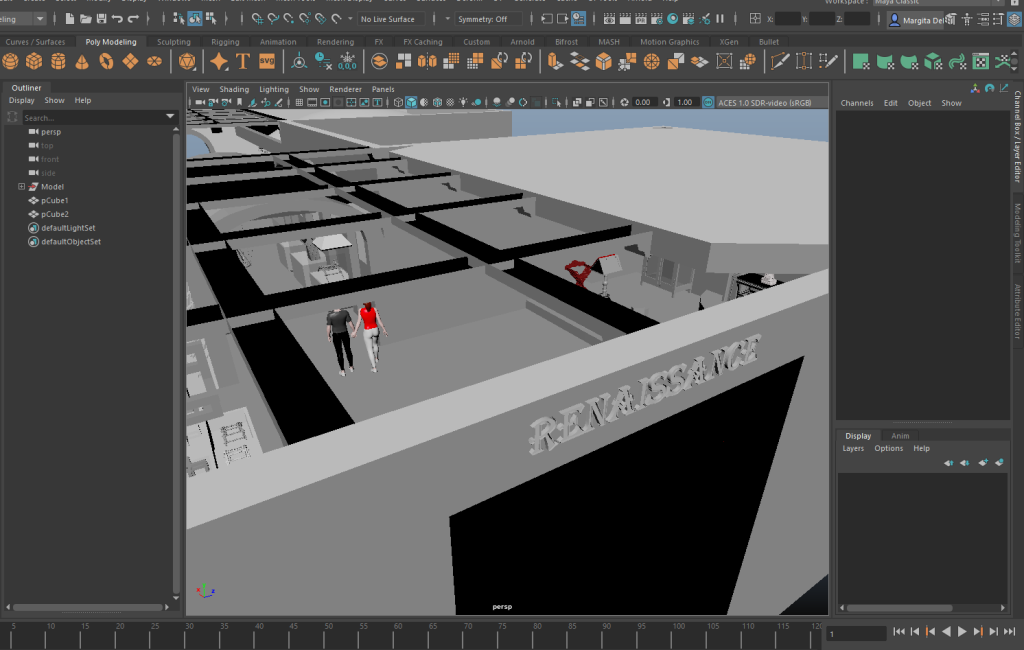The height and width of the screenshot is (650, 1024).
Task: Click the IPR render icon
Action: (641, 19)
